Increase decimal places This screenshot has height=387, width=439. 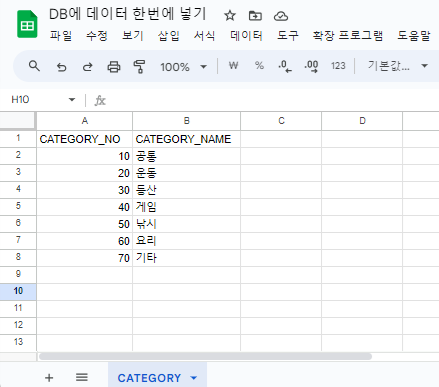coord(311,66)
